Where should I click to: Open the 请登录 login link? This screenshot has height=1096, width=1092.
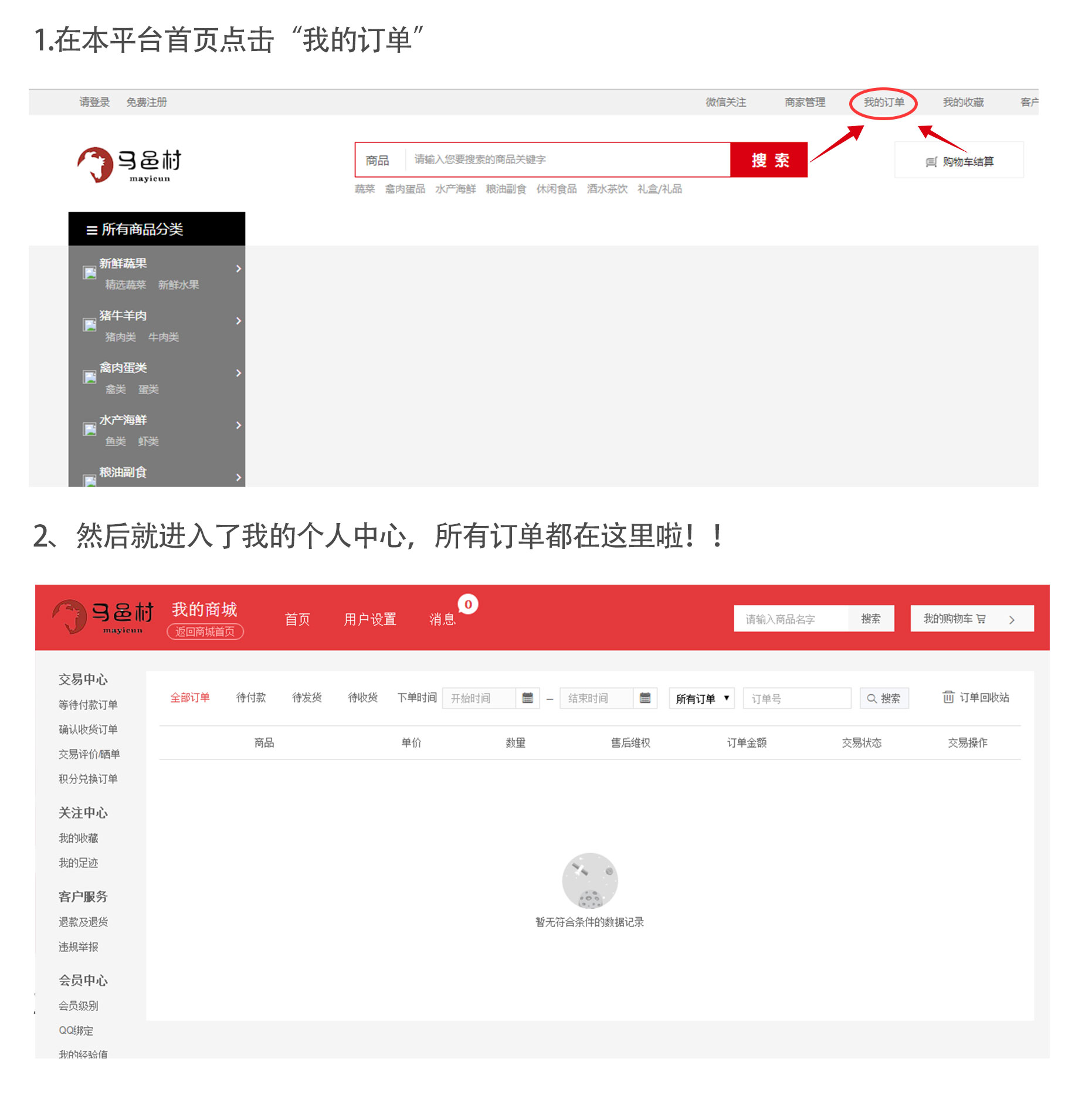tap(94, 102)
